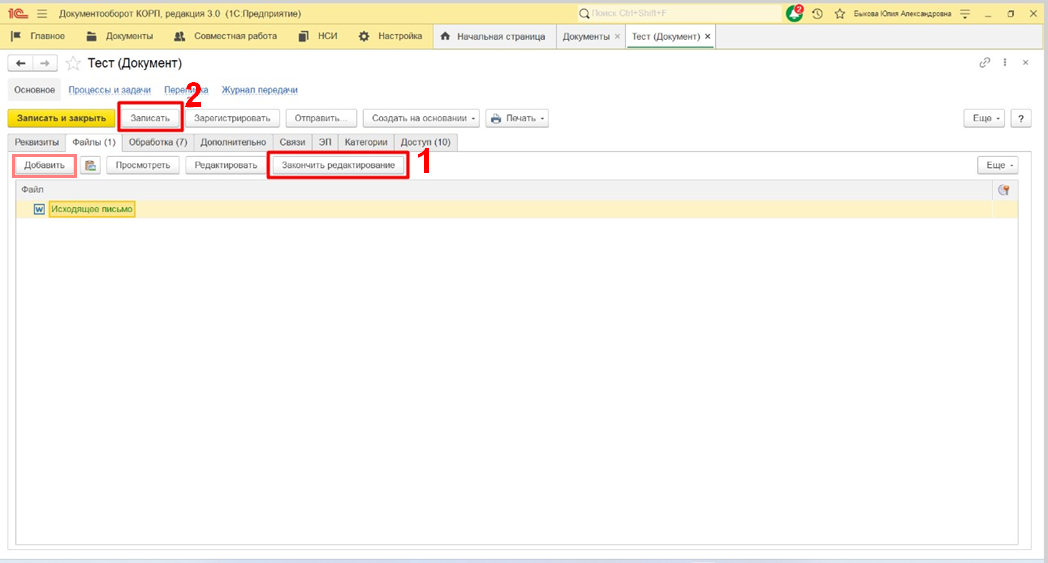The width and height of the screenshot is (1048, 563).
Task: Add document to favorites with star
Action: 73,63
